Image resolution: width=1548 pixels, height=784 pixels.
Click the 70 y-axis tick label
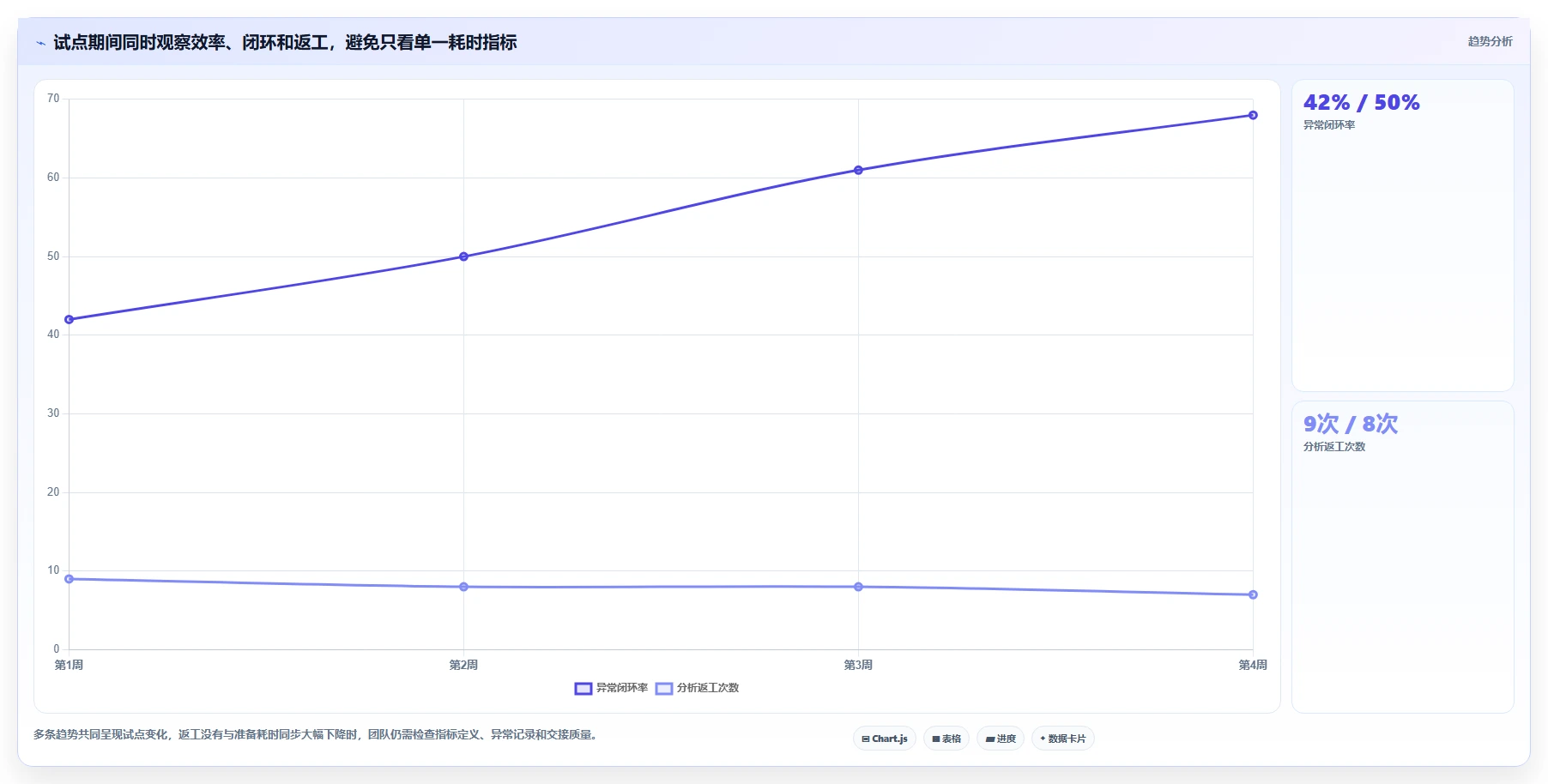click(x=53, y=99)
